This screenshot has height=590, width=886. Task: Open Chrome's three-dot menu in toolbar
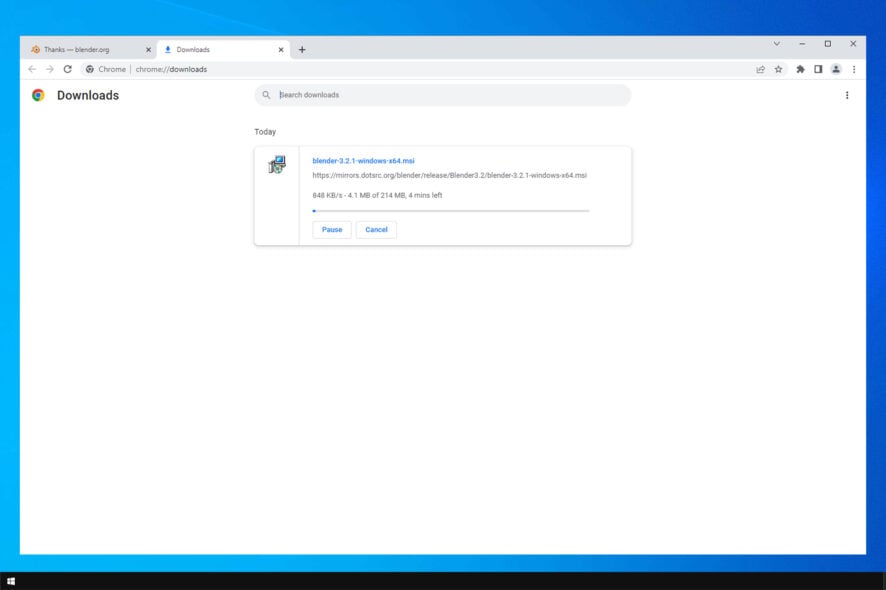[854, 69]
